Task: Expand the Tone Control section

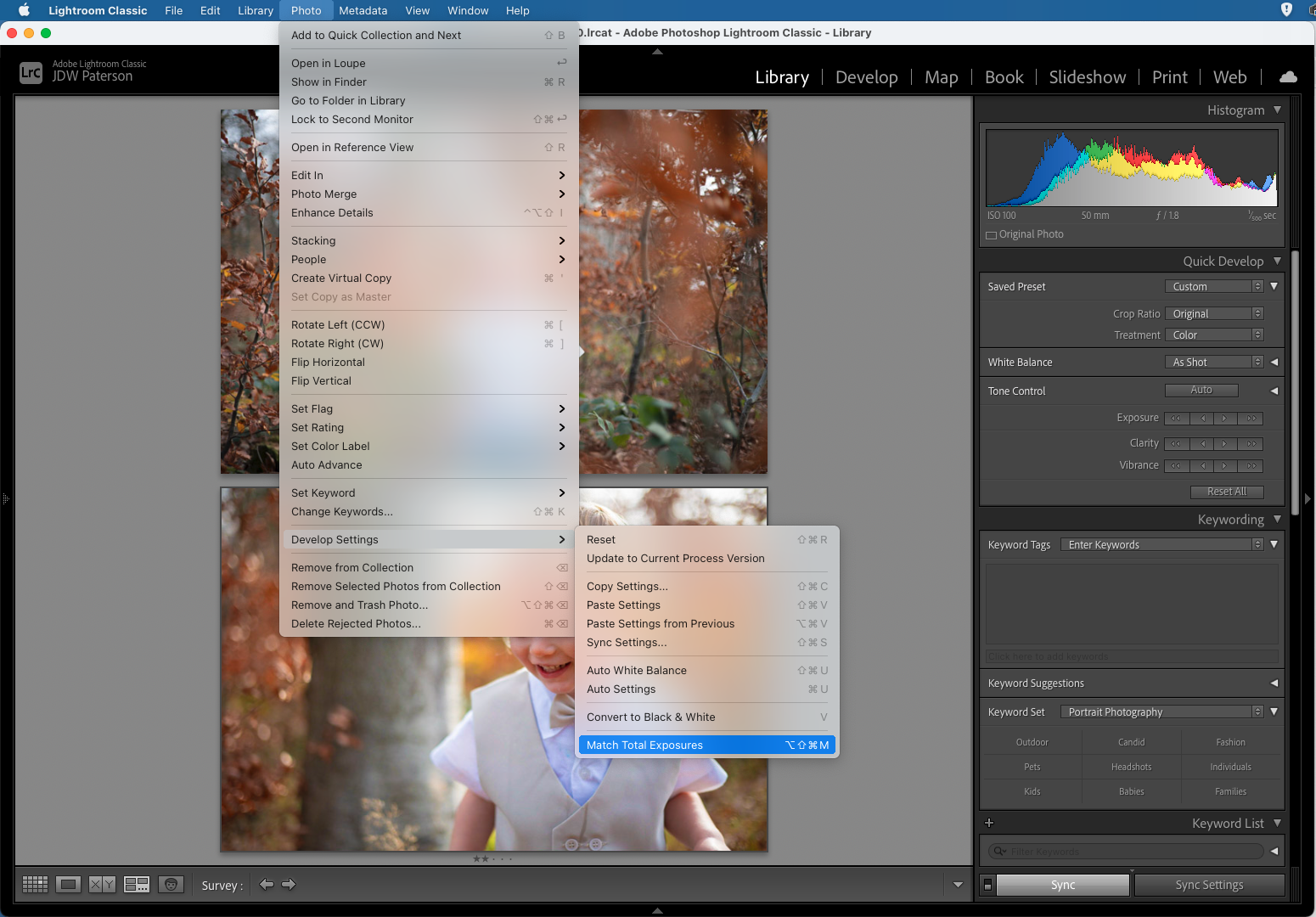Action: (x=1274, y=391)
